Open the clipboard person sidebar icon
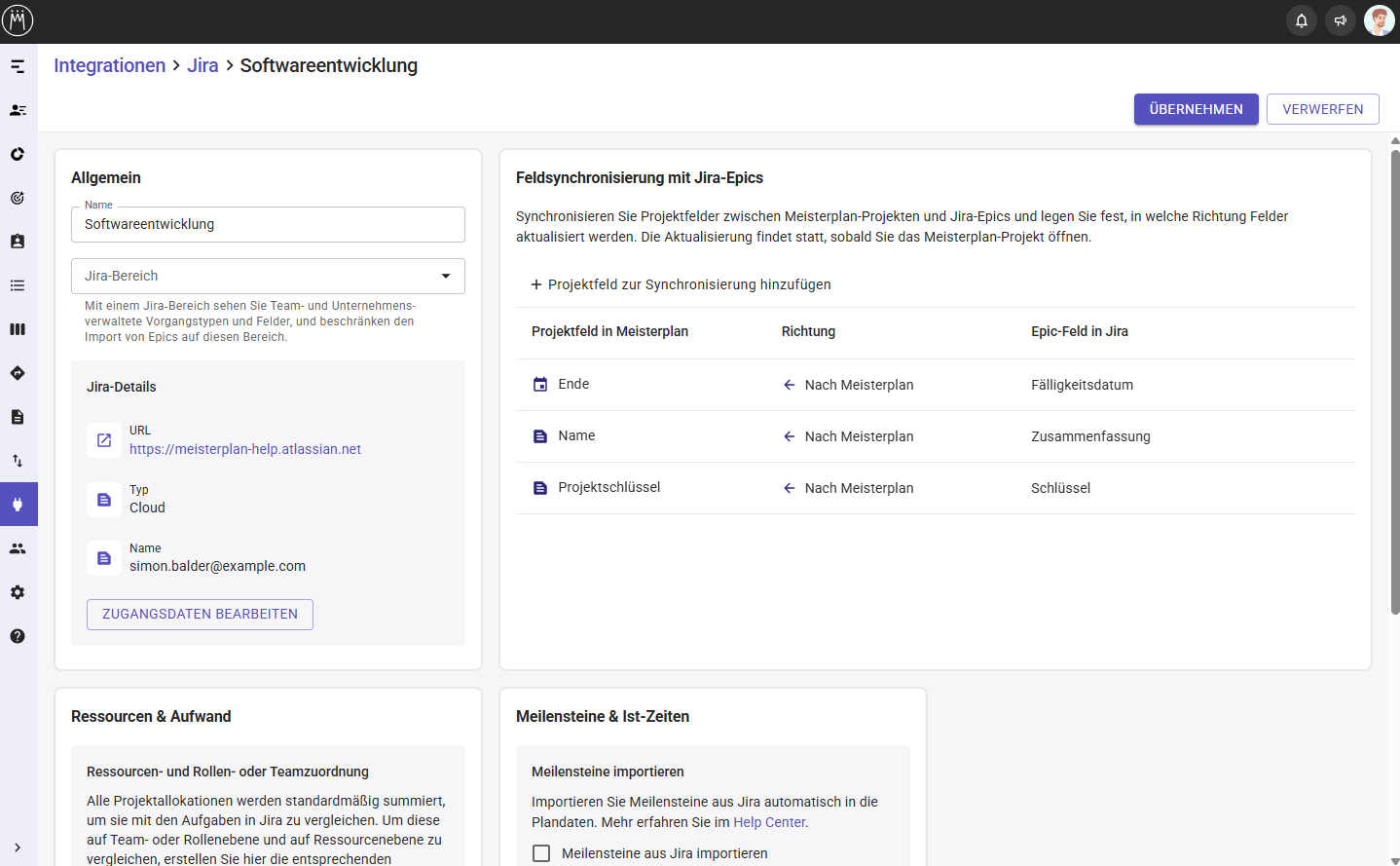 click(18, 242)
